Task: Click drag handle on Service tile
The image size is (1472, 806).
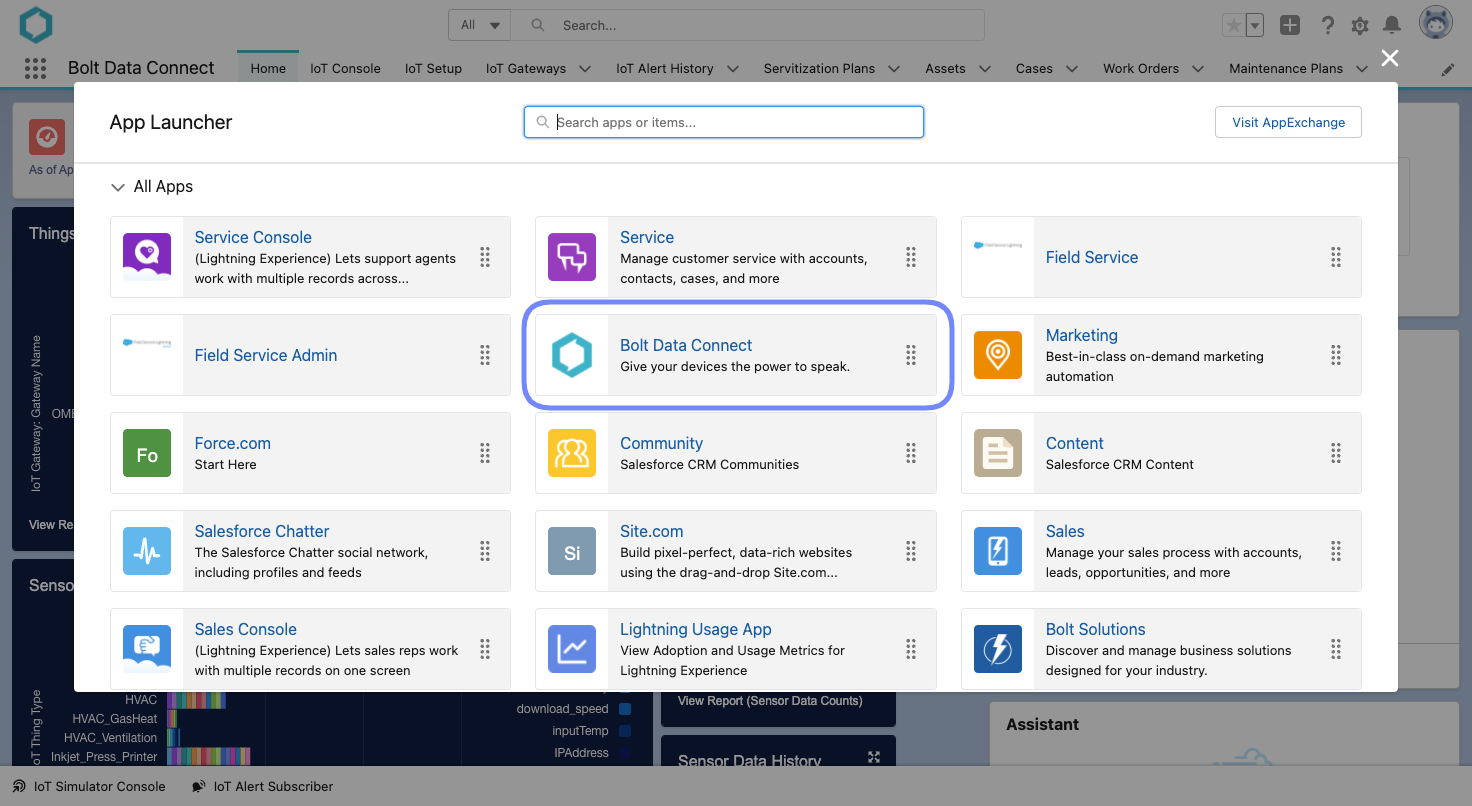Action: click(911, 257)
